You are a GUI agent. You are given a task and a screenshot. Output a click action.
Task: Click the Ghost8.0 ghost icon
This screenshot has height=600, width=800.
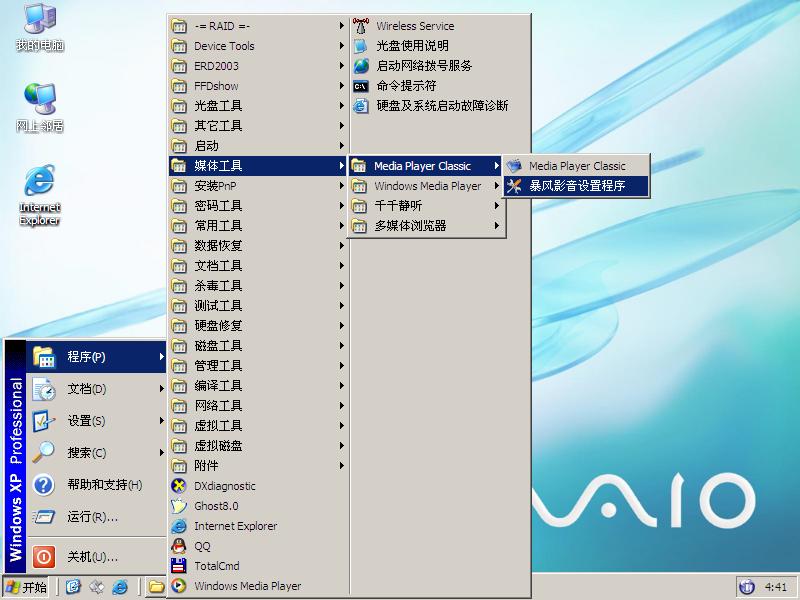pos(179,506)
